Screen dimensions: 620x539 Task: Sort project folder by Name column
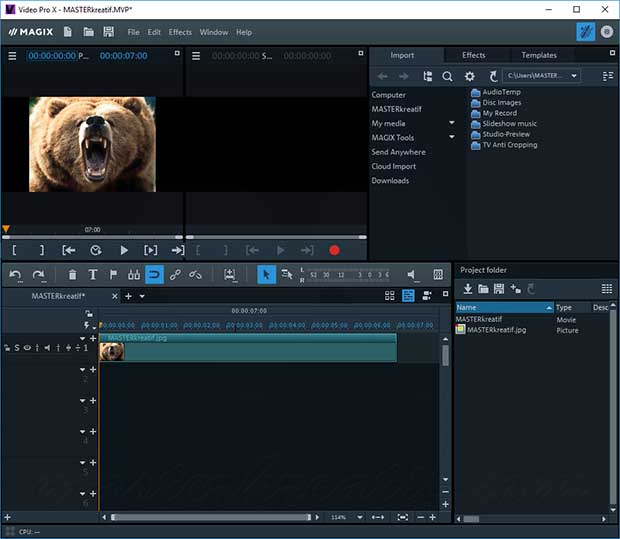[x=504, y=307]
